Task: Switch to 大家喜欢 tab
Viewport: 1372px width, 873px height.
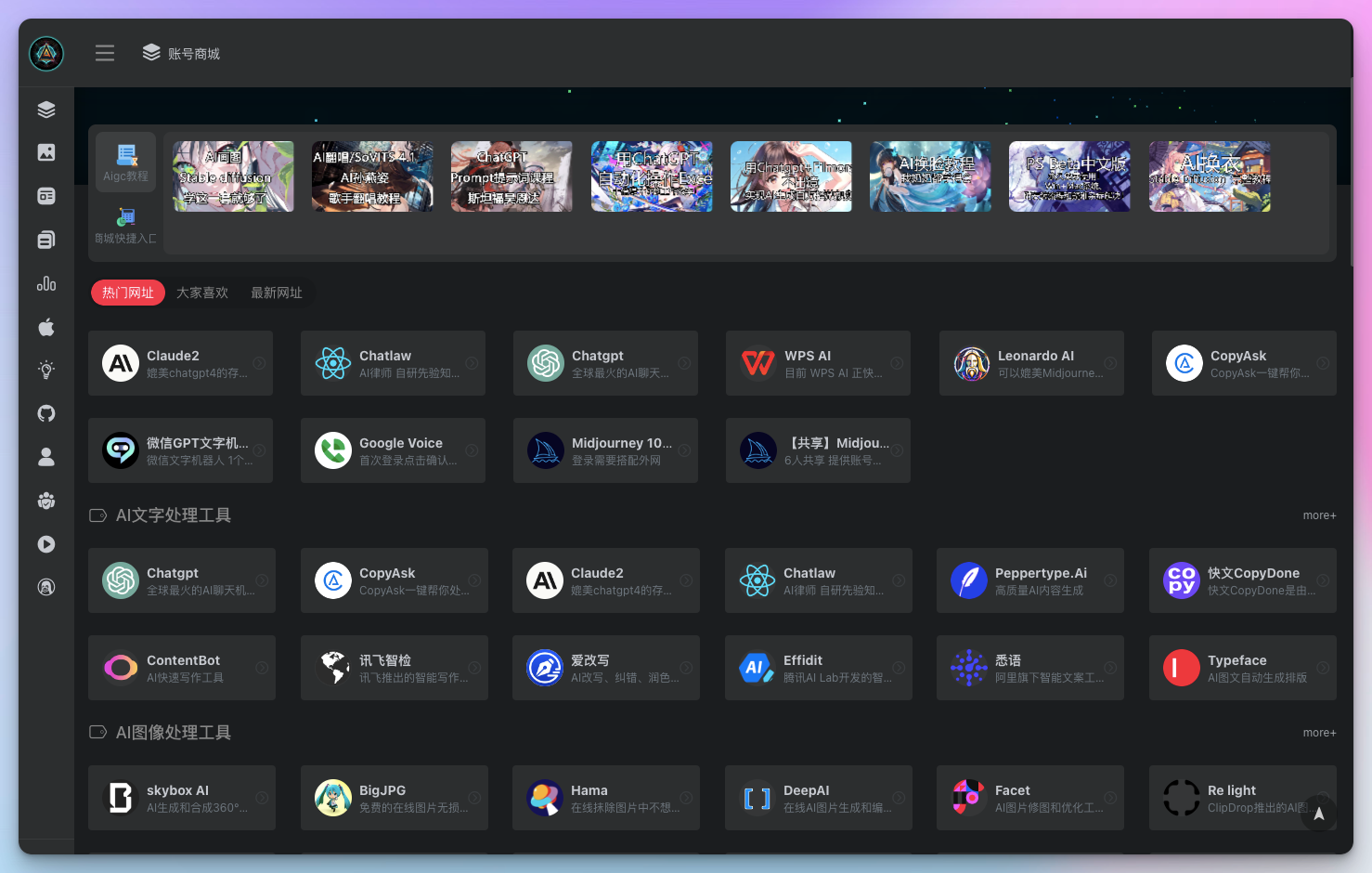Action: (x=202, y=293)
